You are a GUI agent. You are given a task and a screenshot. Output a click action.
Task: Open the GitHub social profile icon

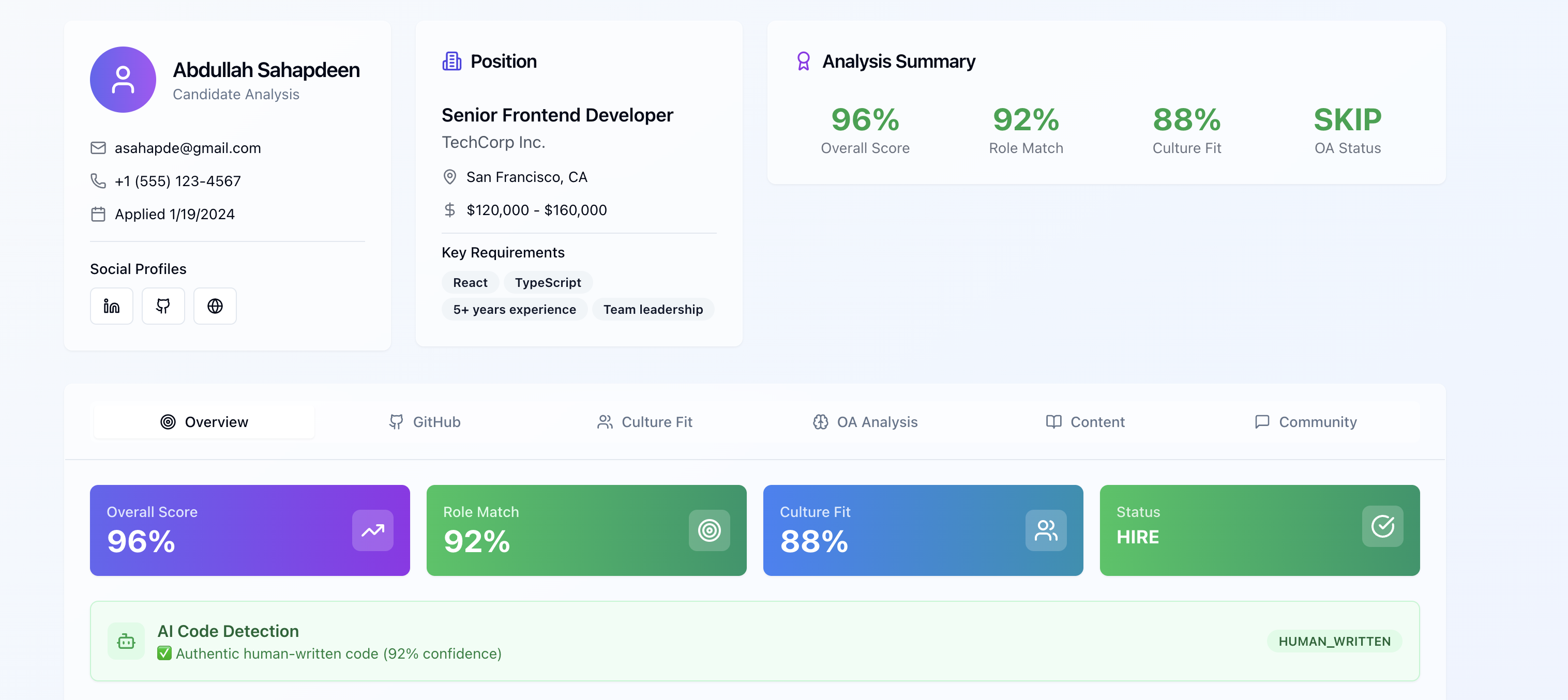163,306
